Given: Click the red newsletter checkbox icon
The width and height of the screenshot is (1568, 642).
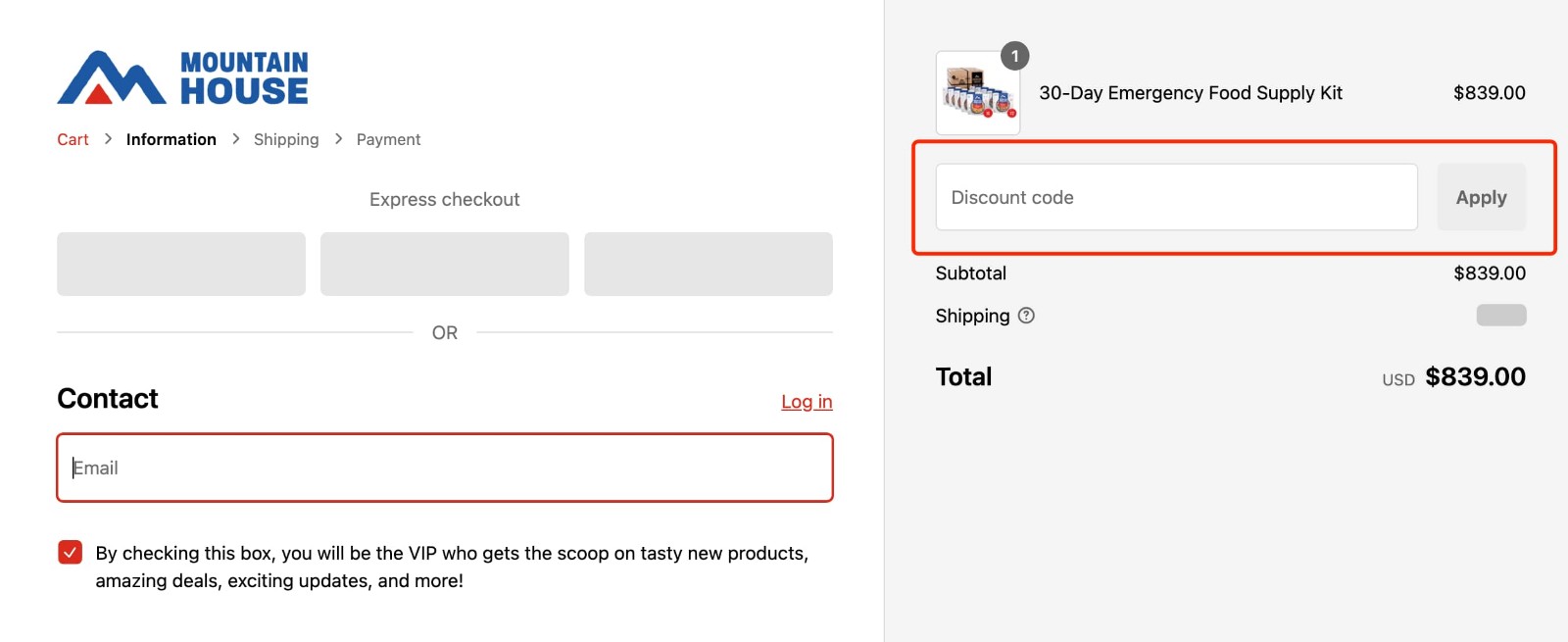Looking at the screenshot, I should click(x=69, y=552).
